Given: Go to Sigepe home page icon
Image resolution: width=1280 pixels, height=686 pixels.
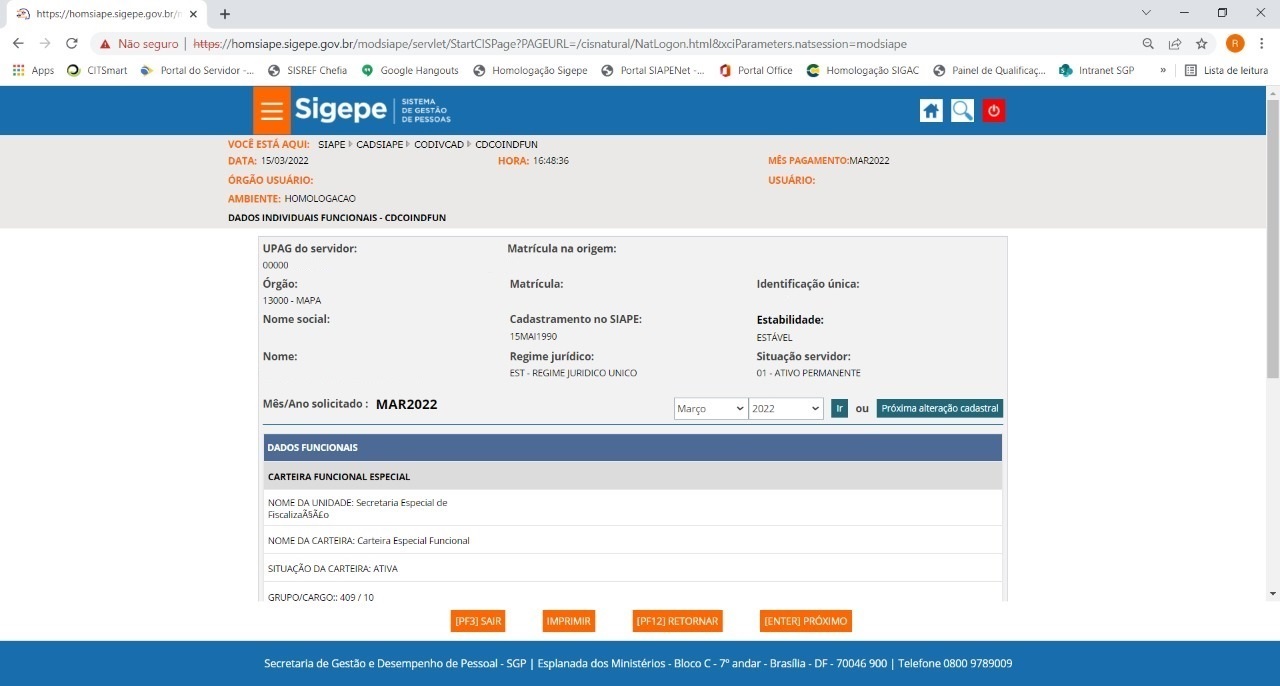Looking at the screenshot, I should click(931, 111).
